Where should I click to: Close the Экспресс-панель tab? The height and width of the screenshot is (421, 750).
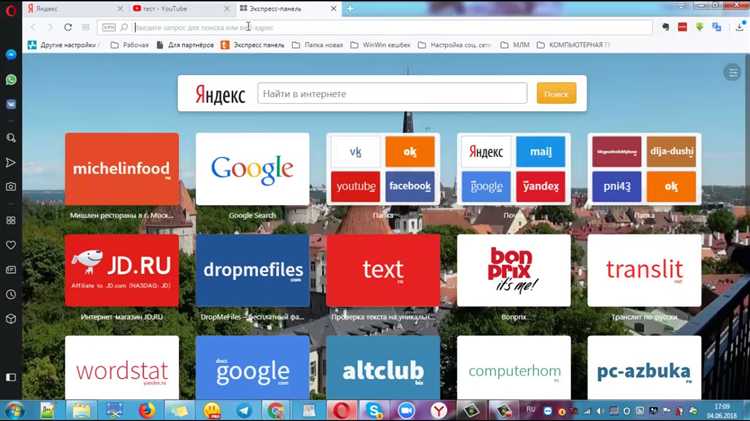click(333, 9)
